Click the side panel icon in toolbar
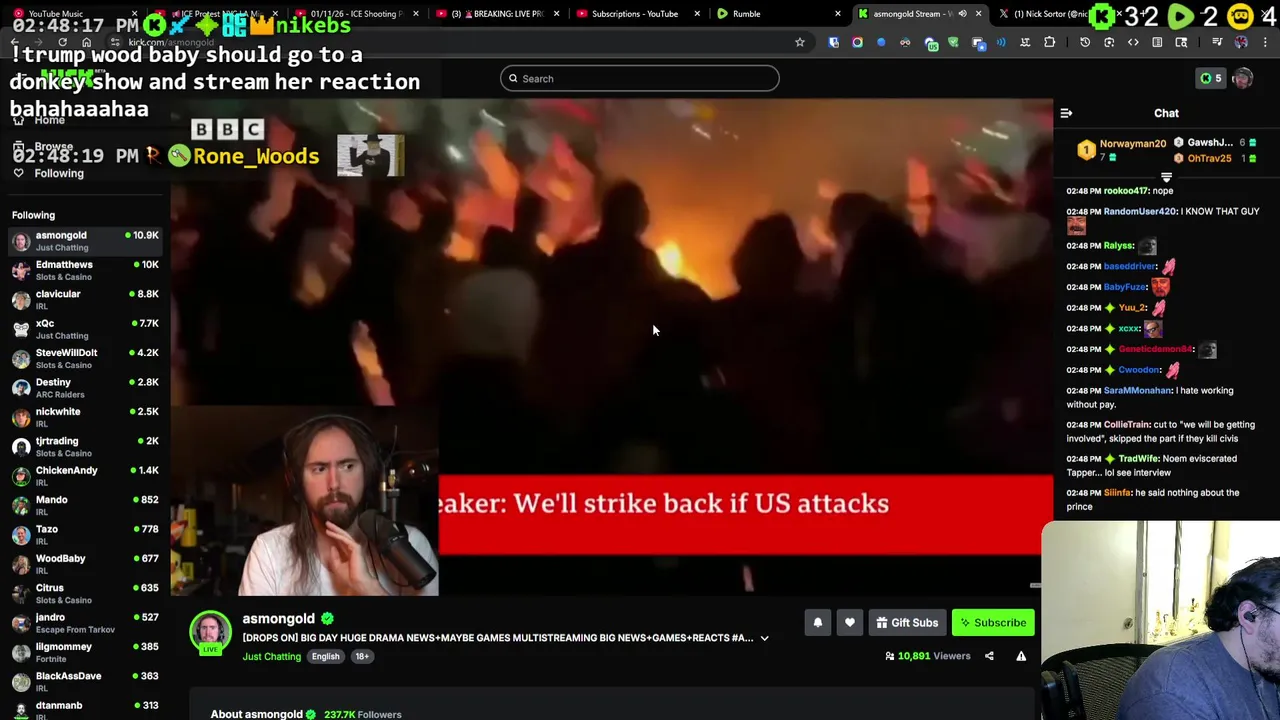This screenshot has width=1280, height=720. point(1157,42)
